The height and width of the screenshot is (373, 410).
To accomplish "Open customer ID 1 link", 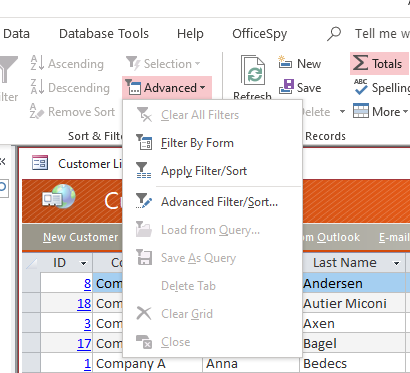I will tap(87, 363).
